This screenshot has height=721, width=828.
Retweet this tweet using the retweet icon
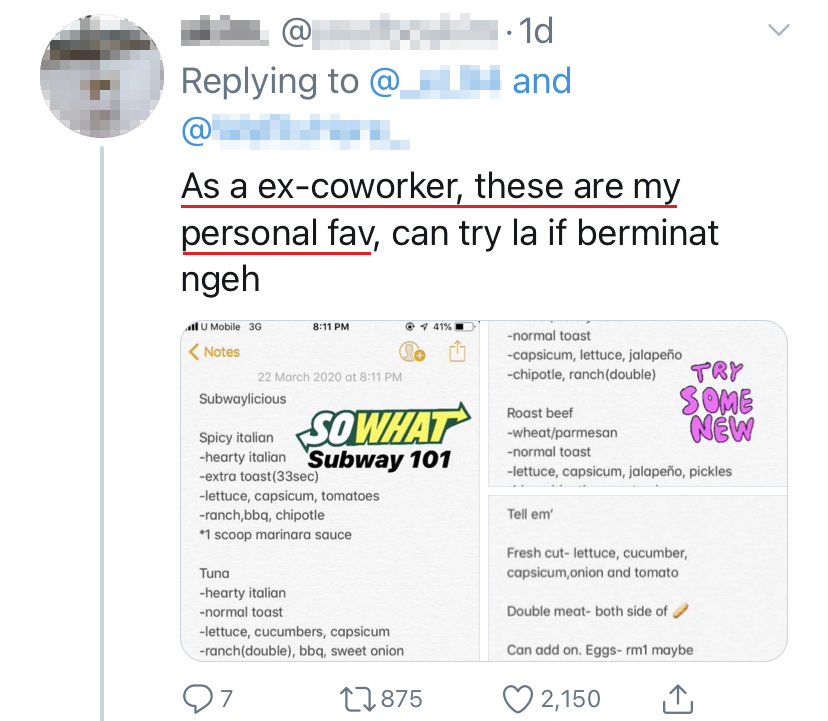(x=355, y=697)
